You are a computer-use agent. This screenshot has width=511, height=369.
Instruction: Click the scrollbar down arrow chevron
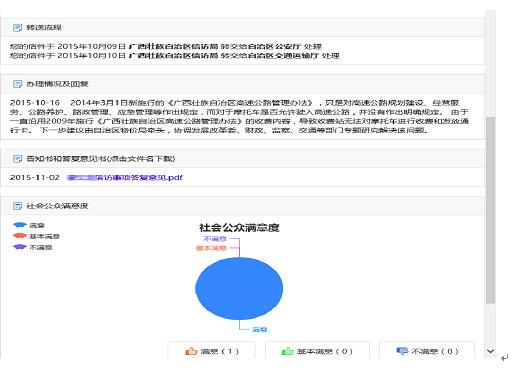tap(490, 351)
